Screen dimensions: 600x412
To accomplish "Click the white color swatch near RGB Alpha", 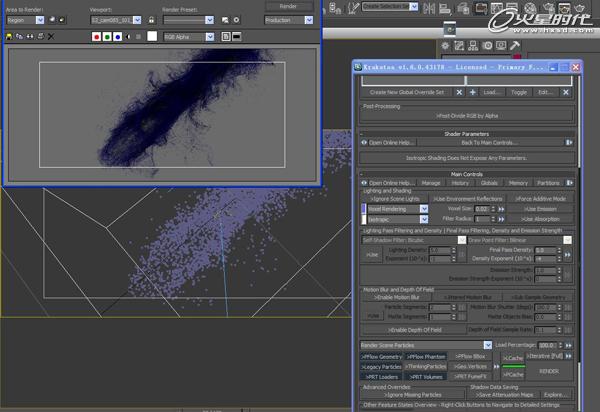I will tap(153, 36).
